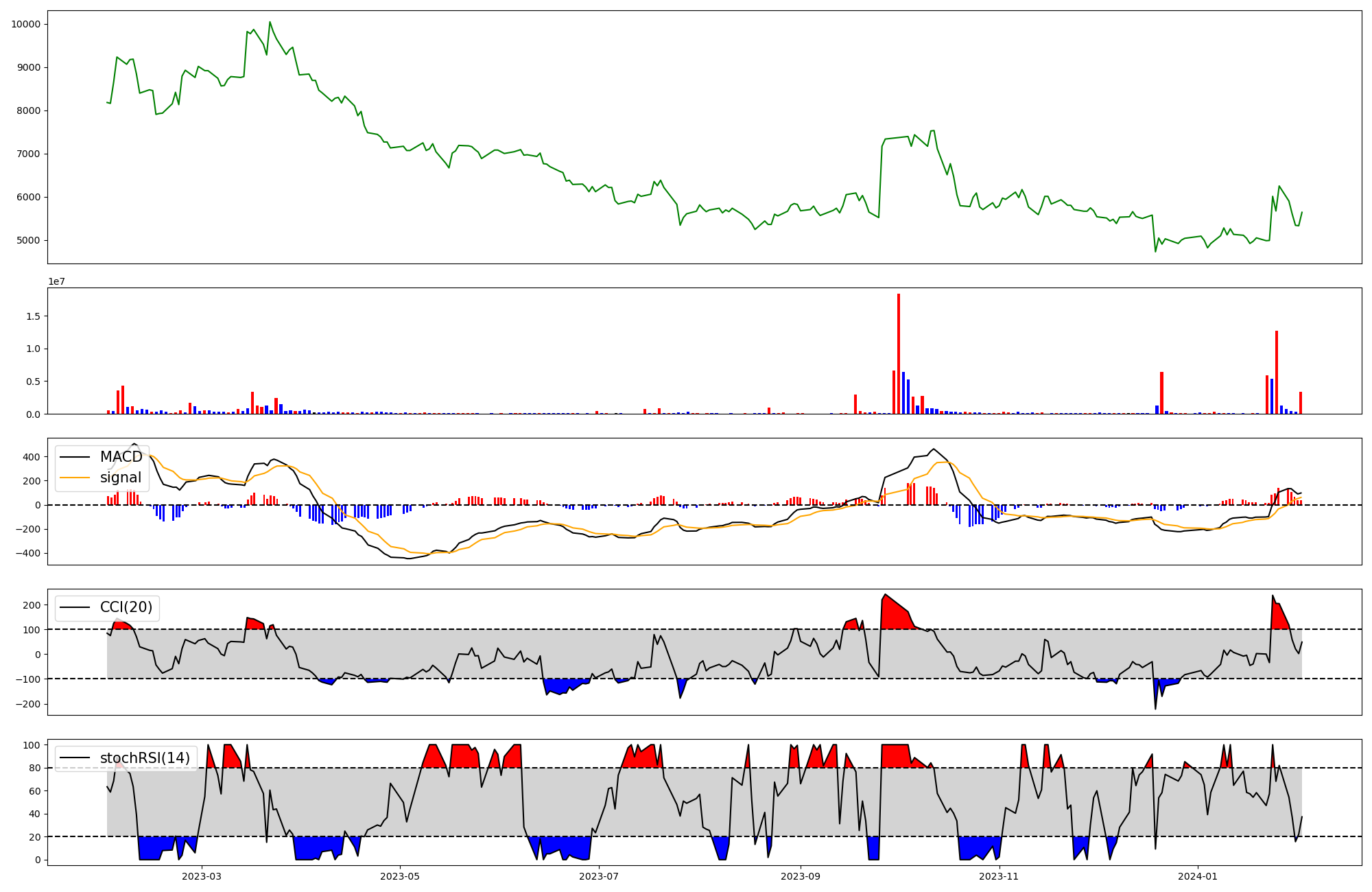The width and height of the screenshot is (1372, 892).
Task: Click the 2023-11 date tick label
Action: [998, 876]
